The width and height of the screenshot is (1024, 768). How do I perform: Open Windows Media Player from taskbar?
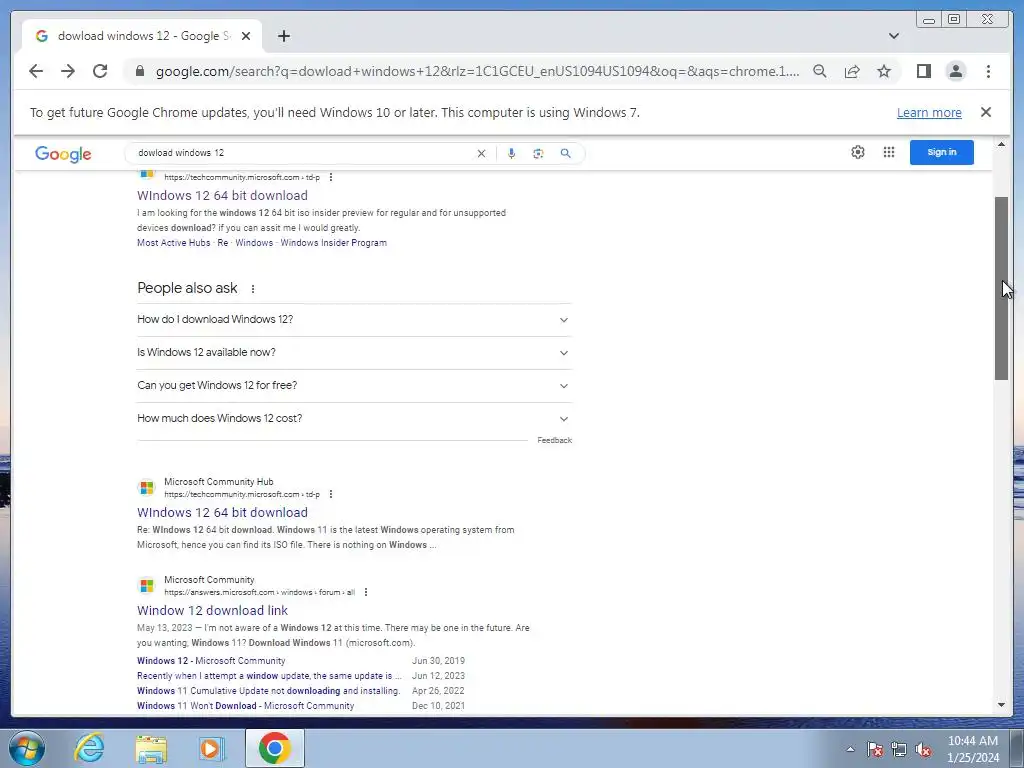click(211, 748)
